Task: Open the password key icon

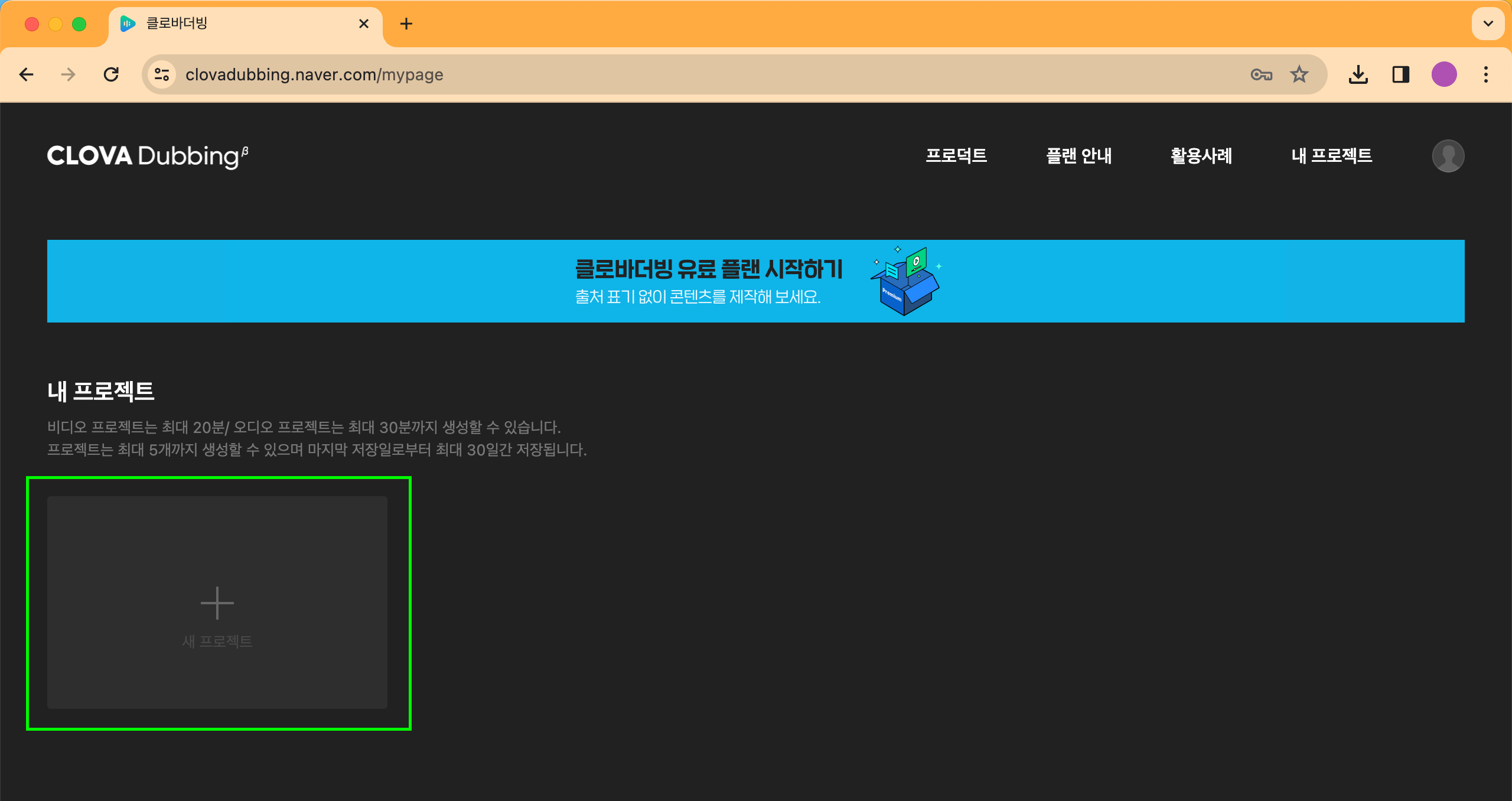Action: [1261, 74]
